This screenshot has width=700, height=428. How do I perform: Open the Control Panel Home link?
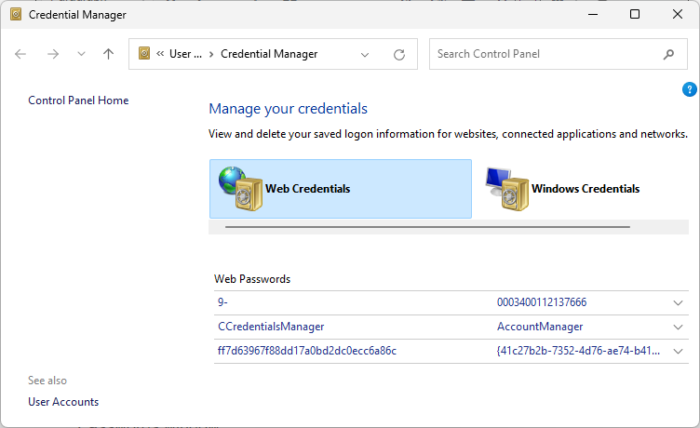click(78, 100)
